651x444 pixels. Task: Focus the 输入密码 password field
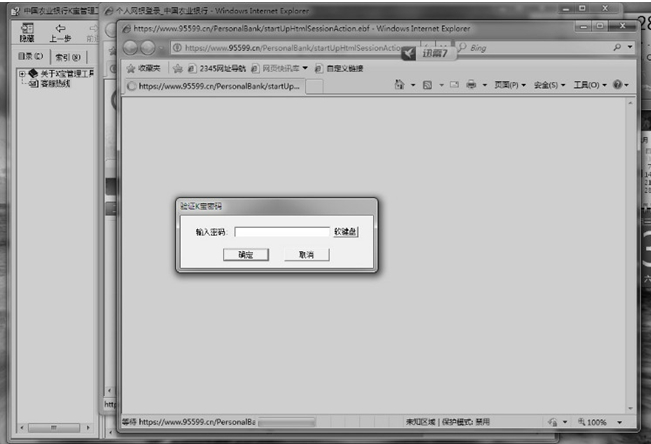click(281, 232)
